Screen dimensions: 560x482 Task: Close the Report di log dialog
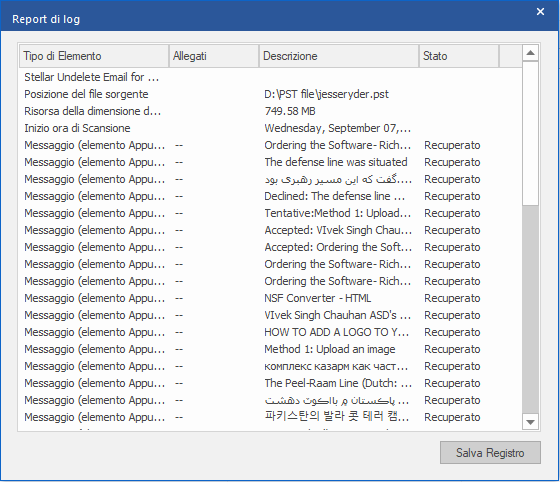click(x=540, y=12)
